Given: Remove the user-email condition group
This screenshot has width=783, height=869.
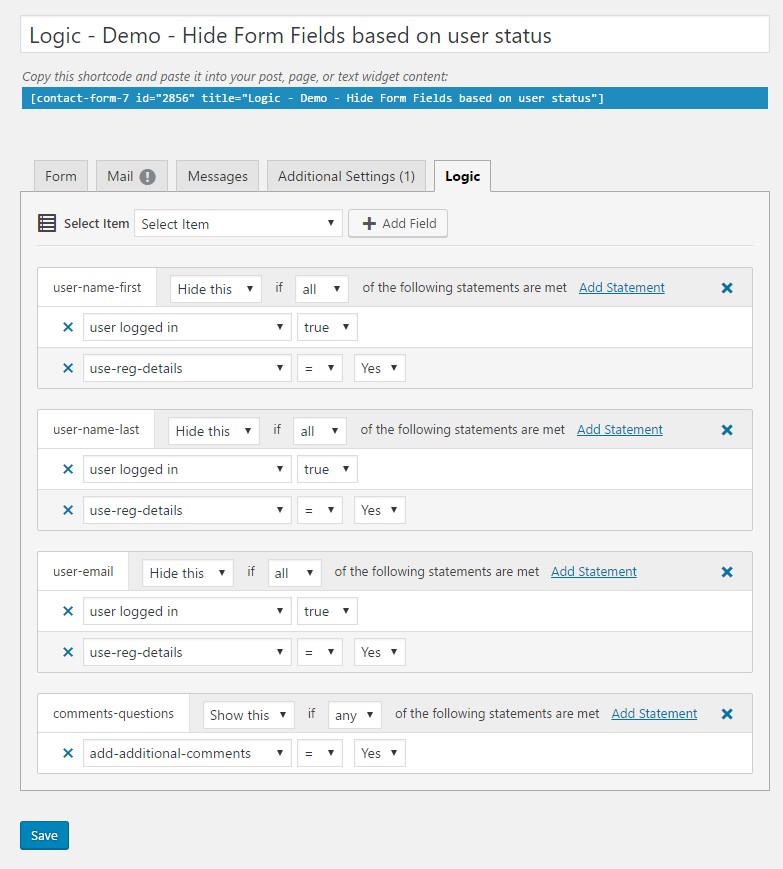Looking at the screenshot, I should click(727, 571).
